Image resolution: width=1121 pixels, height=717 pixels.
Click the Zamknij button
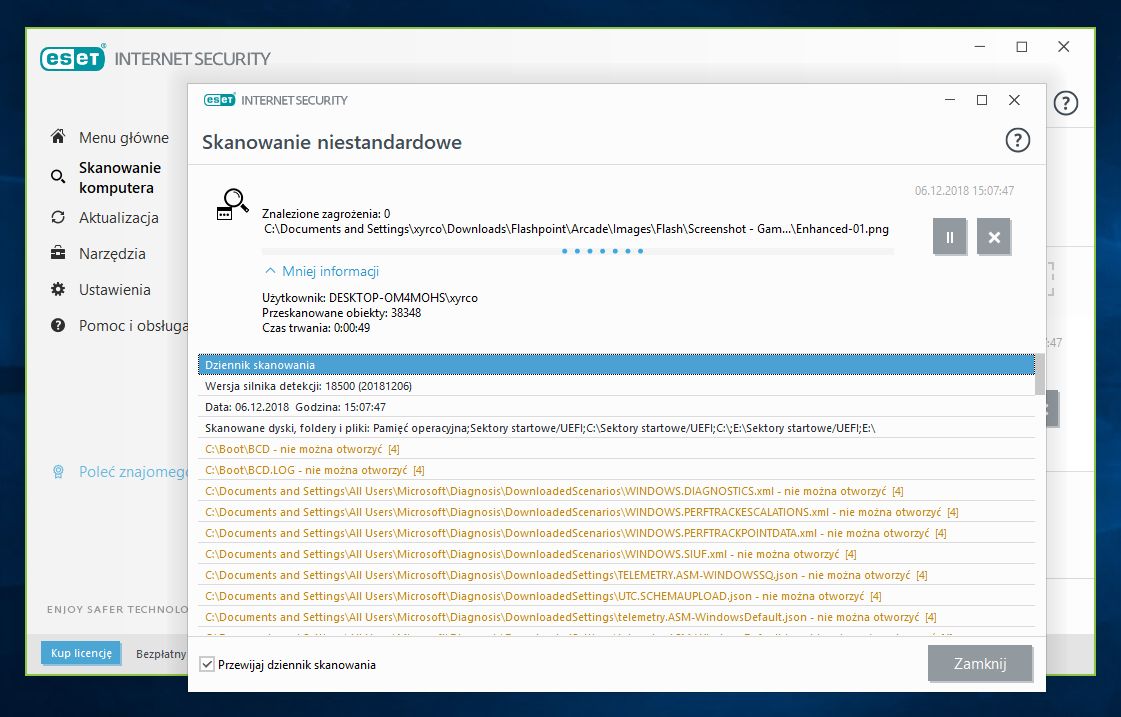pos(979,663)
